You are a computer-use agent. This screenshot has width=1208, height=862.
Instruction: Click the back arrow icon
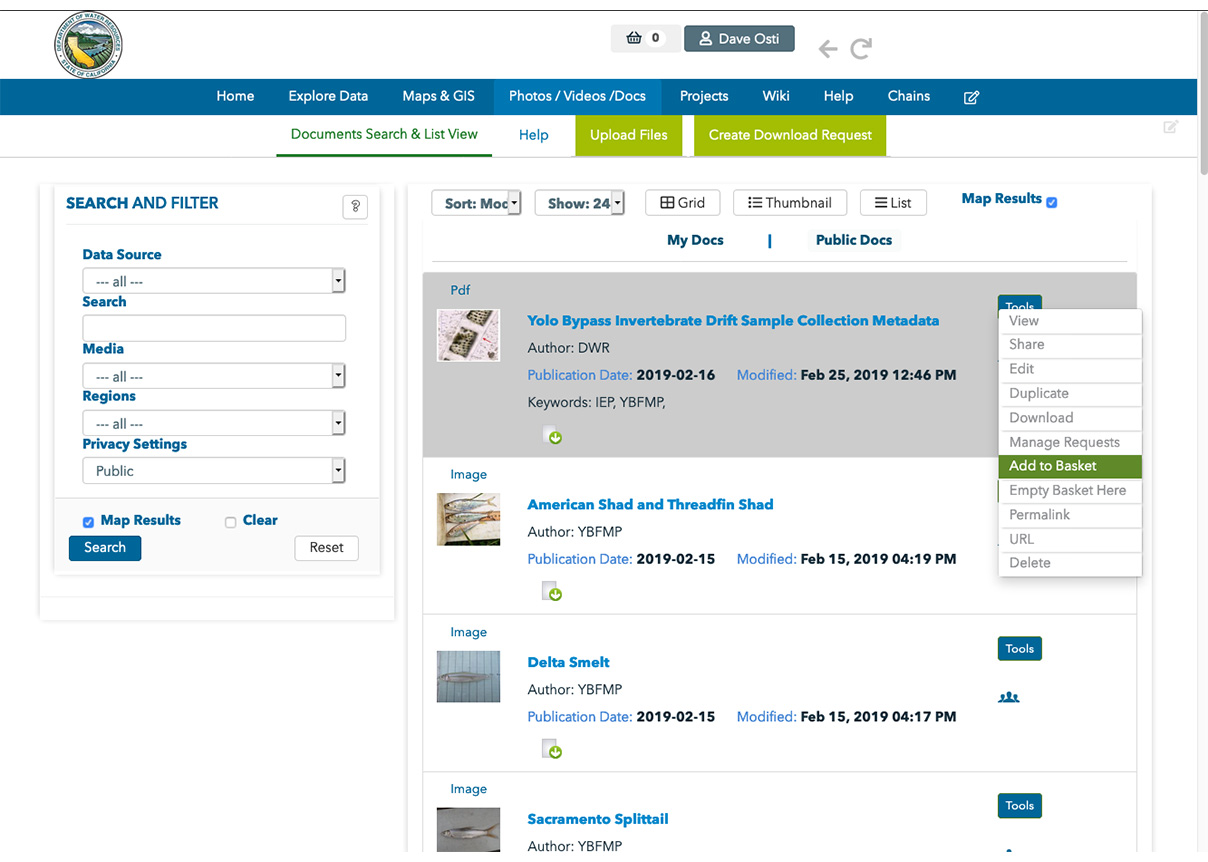point(827,48)
